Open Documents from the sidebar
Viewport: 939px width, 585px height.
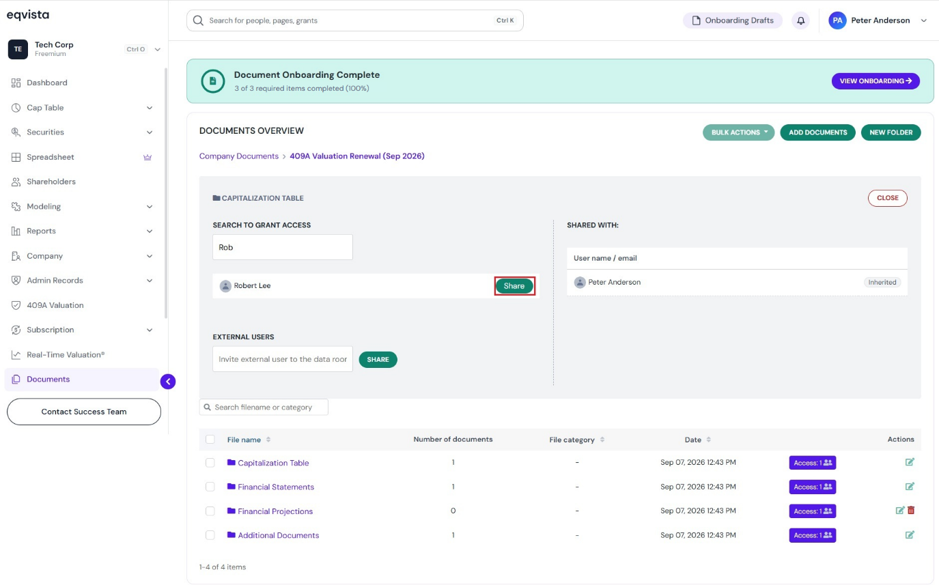click(48, 379)
